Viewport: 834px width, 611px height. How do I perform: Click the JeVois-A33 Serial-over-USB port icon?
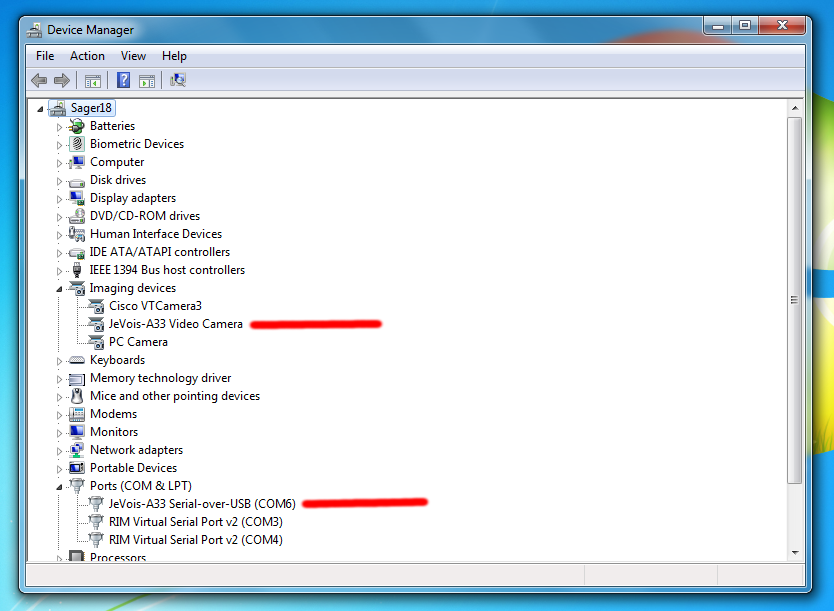(96, 504)
